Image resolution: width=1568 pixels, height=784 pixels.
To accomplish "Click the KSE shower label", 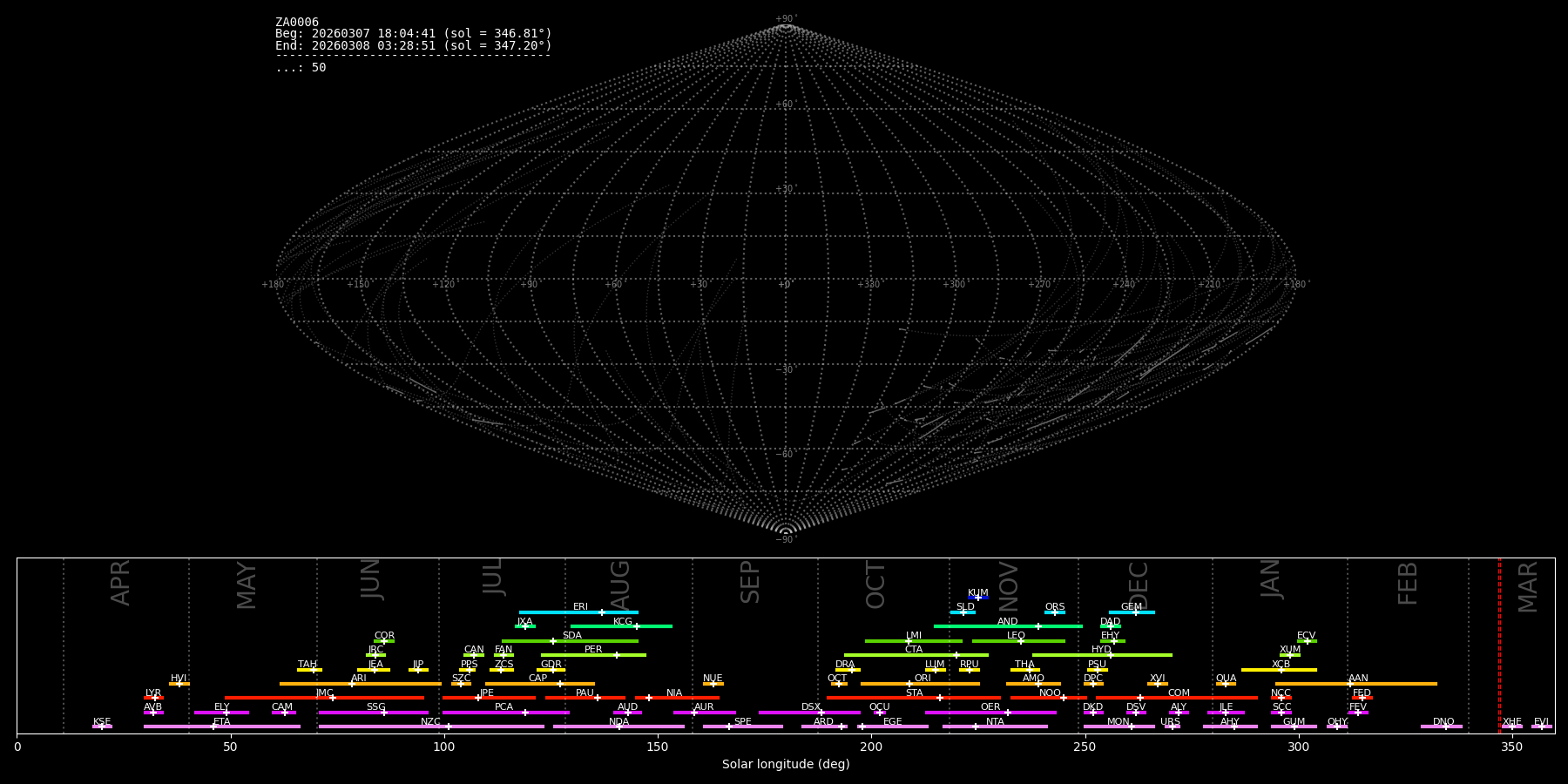I will tap(102, 722).
